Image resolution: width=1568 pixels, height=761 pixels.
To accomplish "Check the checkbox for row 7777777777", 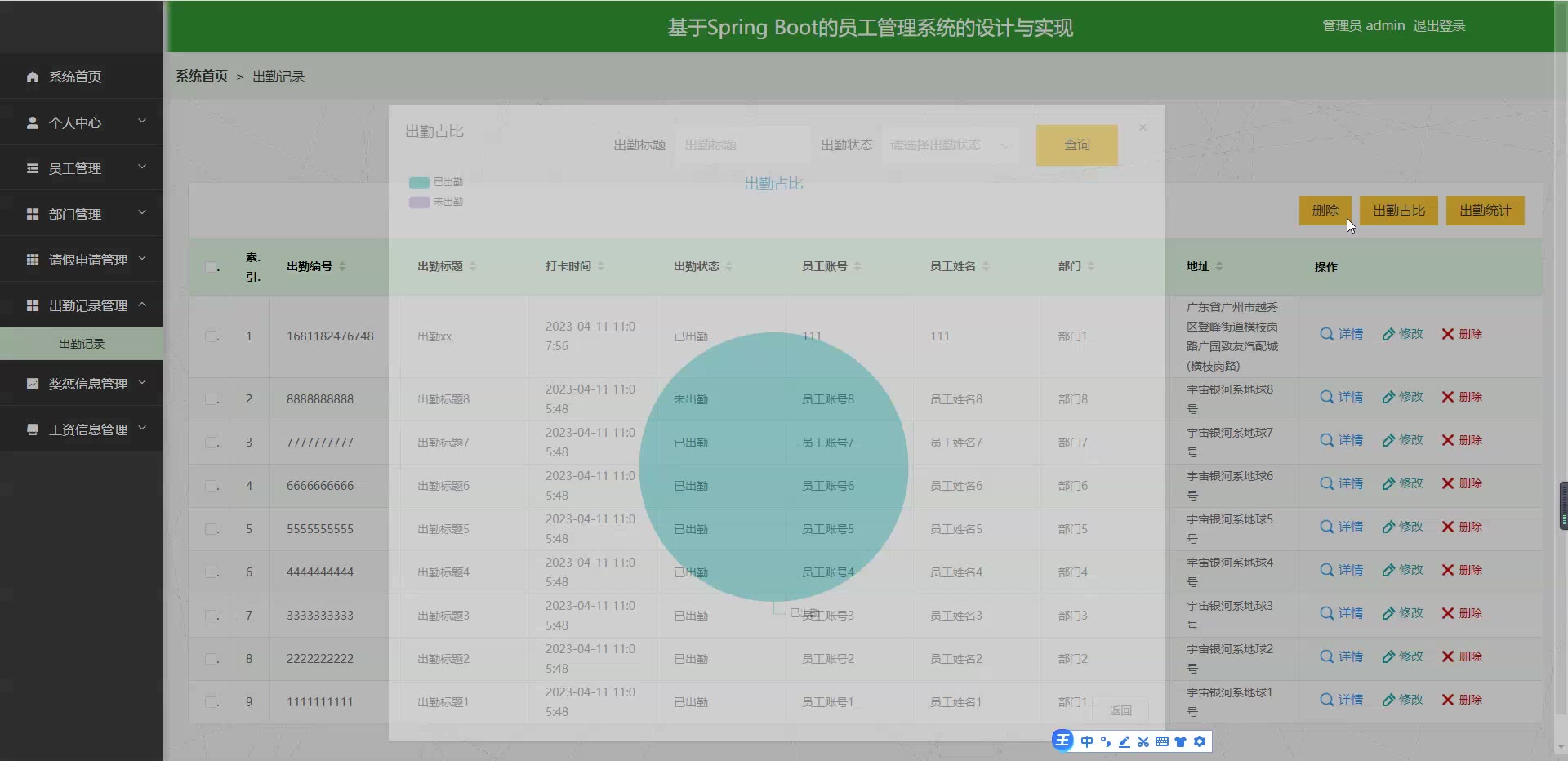I will [211, 443].
